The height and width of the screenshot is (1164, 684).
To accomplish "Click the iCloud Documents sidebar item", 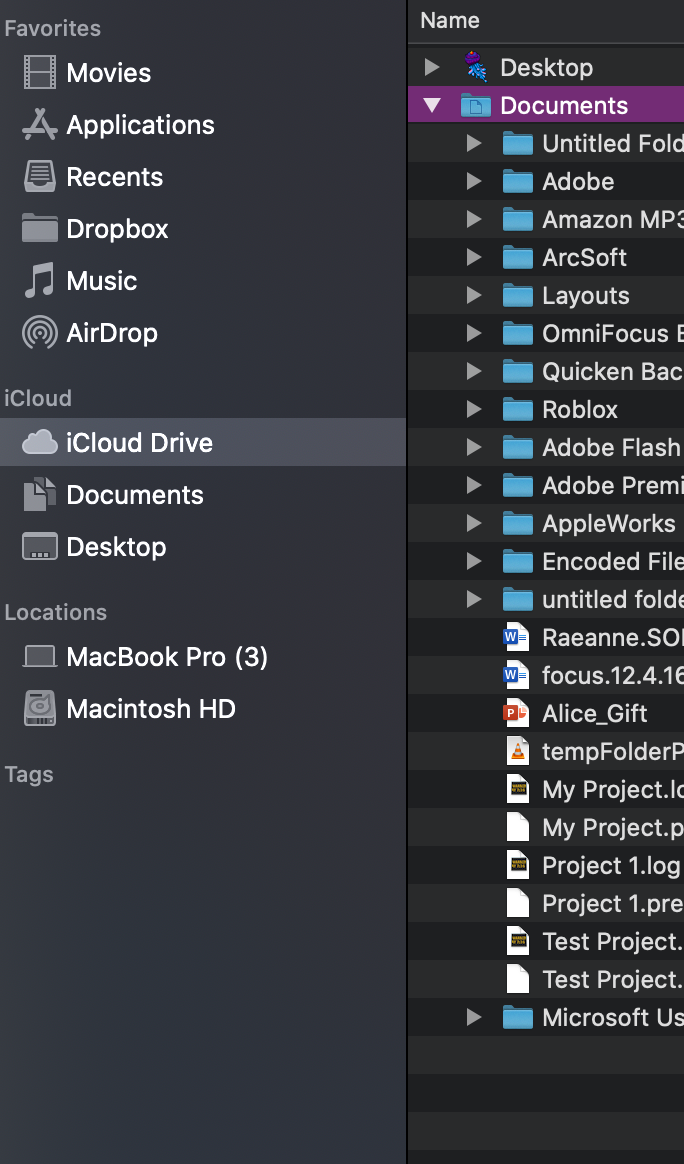I will pyautogui.click(x=134, y=495).
